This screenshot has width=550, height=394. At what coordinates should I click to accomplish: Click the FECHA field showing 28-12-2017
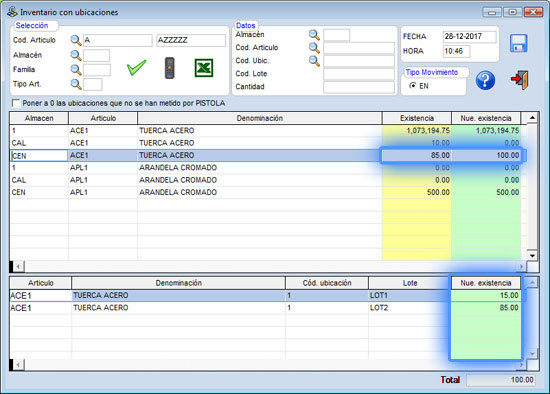tap(470, 36)
